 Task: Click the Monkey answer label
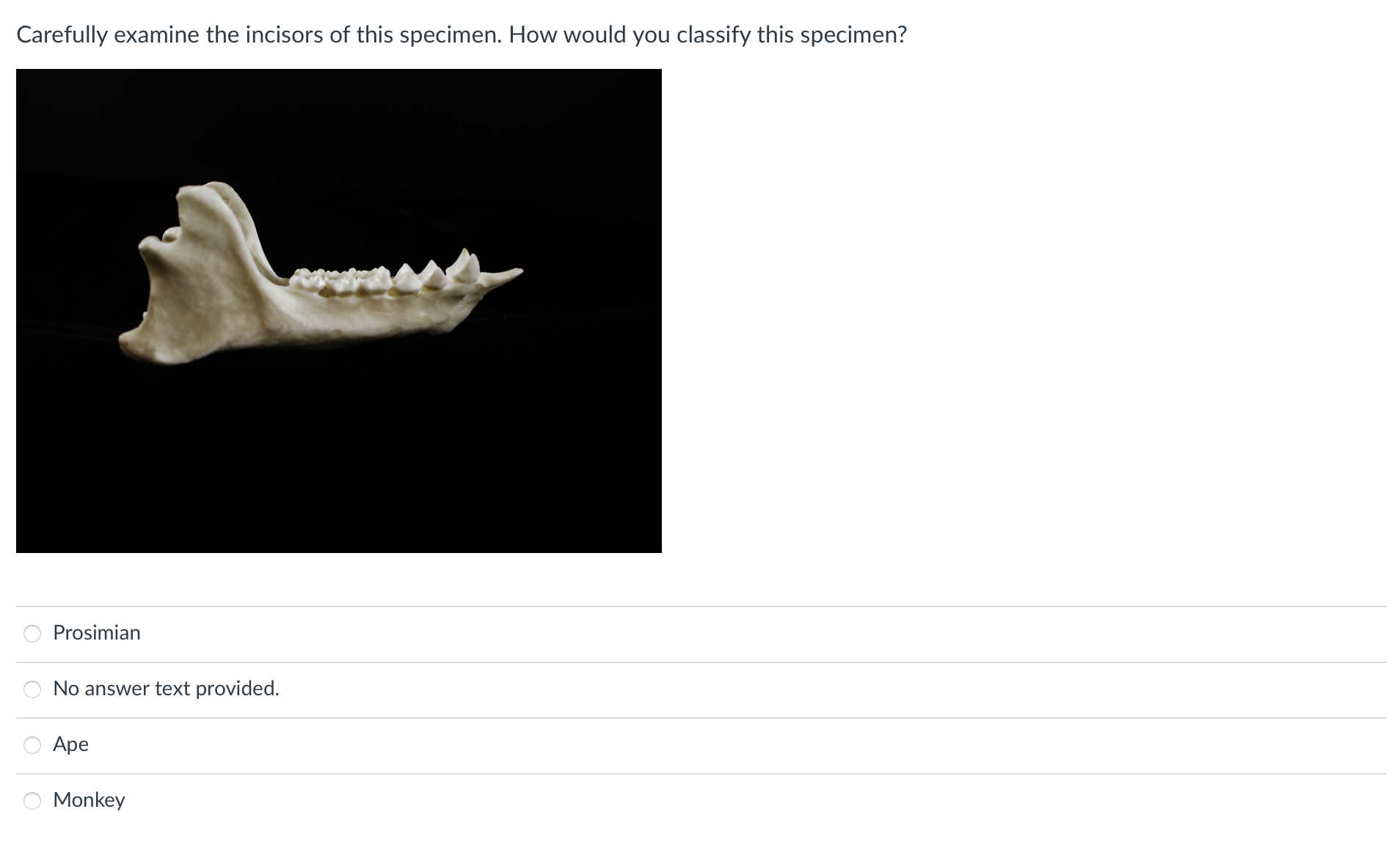pyautogui.click(x=89, y=800)
